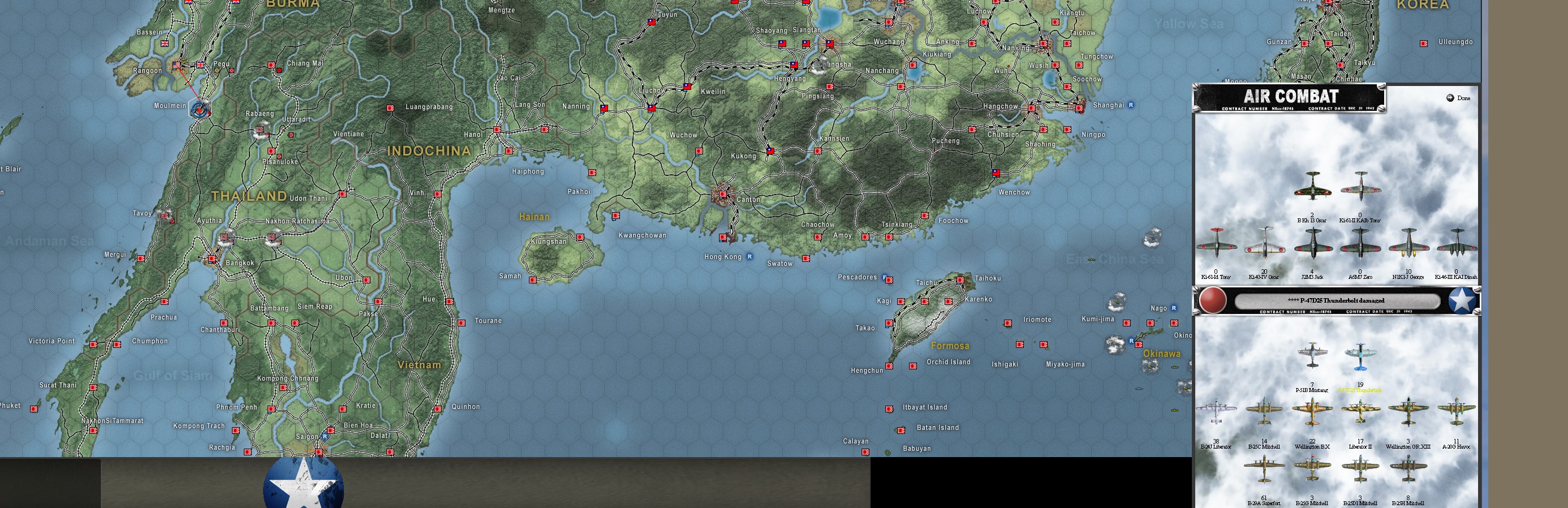Viewport: 1568px width, 508px height.
Task: Click the 'Phnom Penh' city label
Action: [236, 407]
